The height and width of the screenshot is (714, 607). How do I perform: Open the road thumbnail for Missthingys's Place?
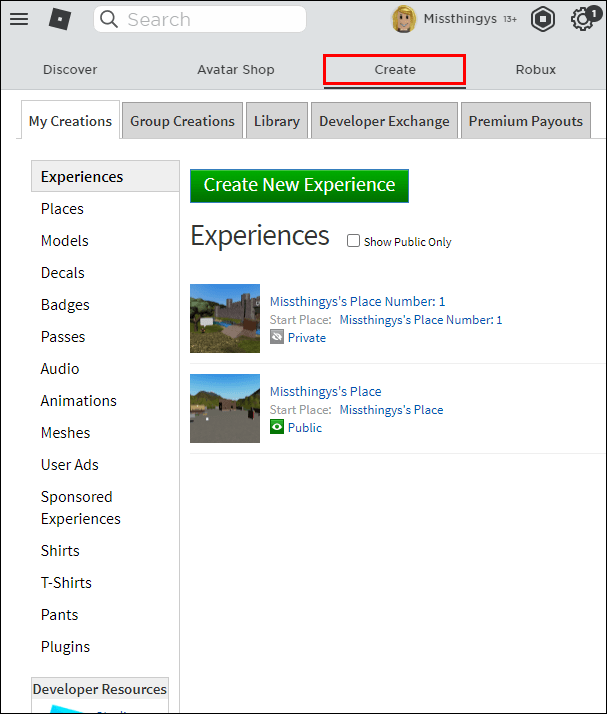[225, 408]
